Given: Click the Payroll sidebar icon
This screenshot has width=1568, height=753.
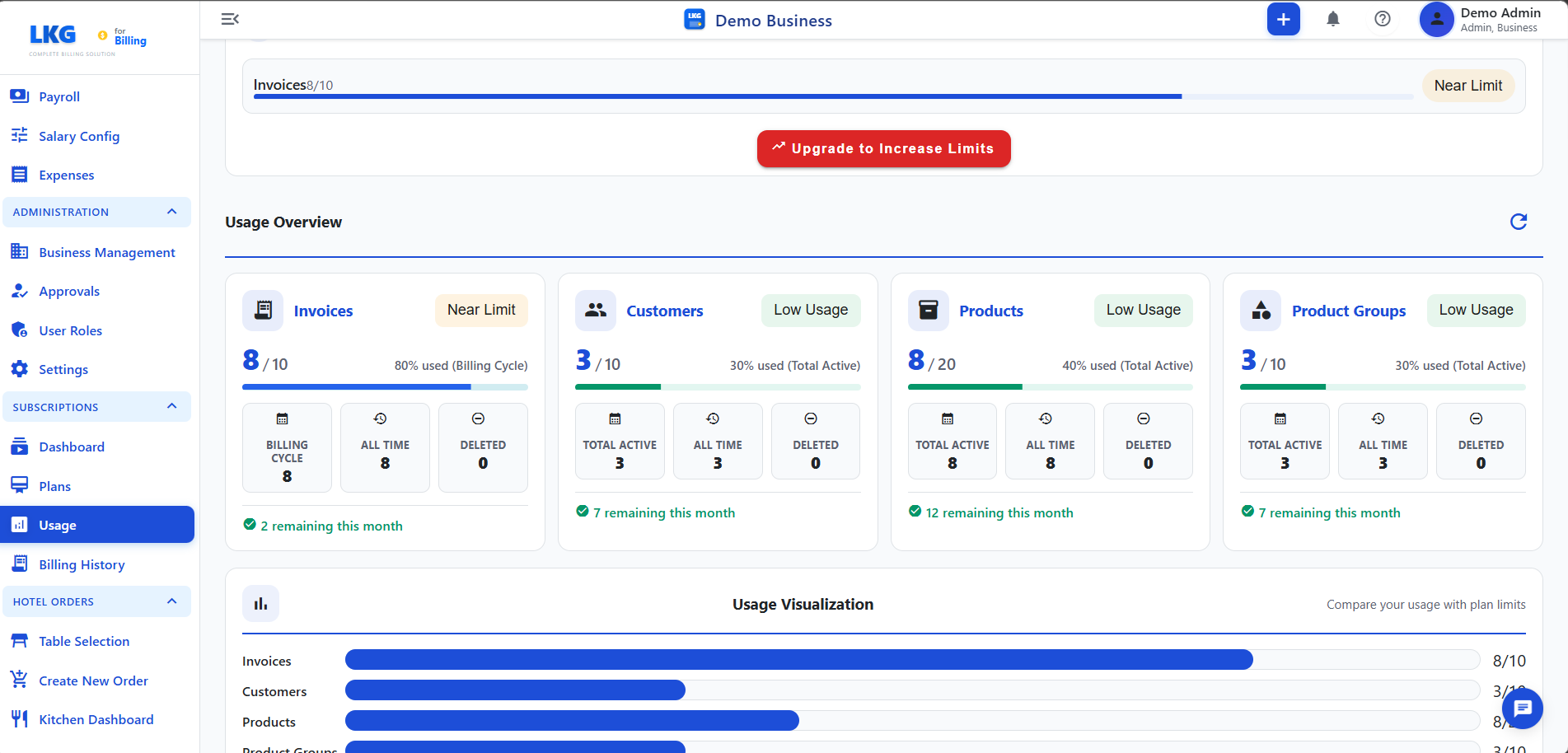Looking at the screenshot, I should point(20,96).
